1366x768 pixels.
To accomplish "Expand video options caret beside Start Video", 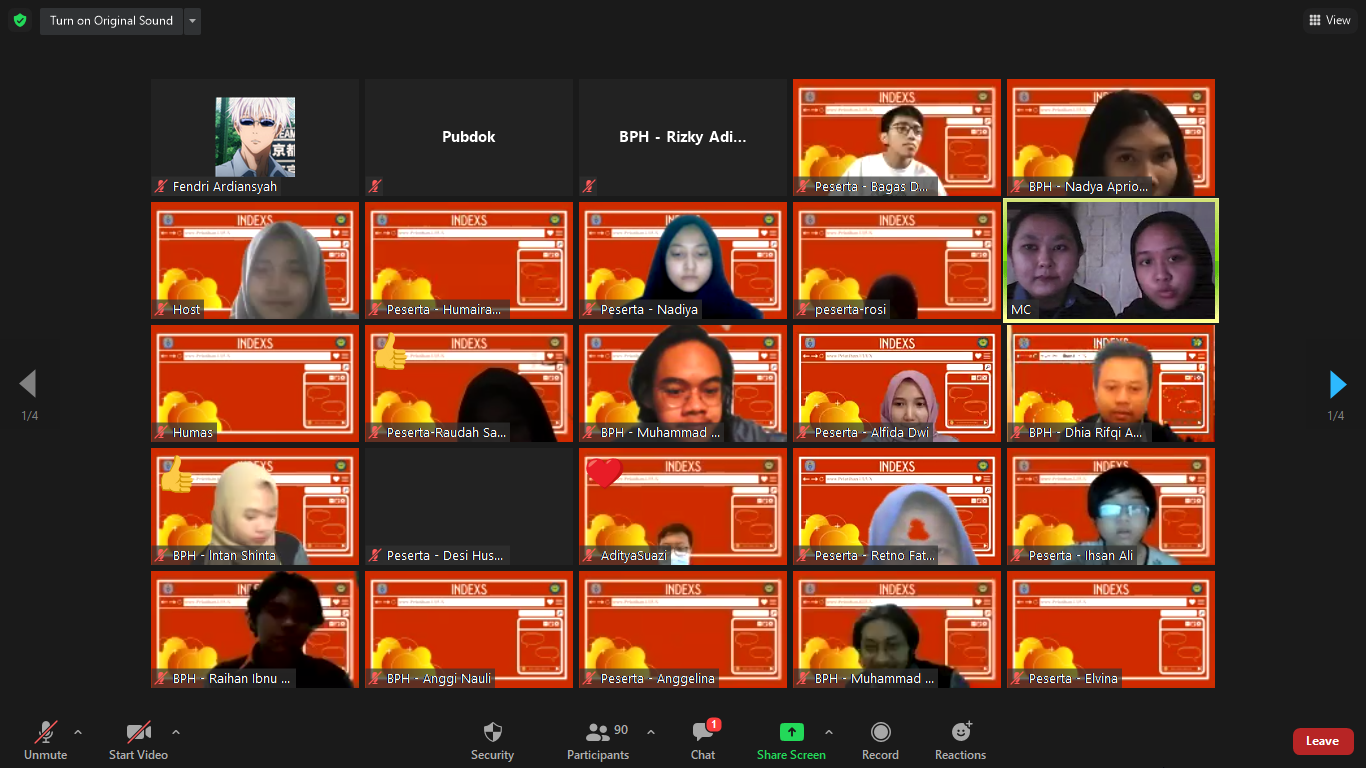I will pyautogui.click(x=176, y=732).
